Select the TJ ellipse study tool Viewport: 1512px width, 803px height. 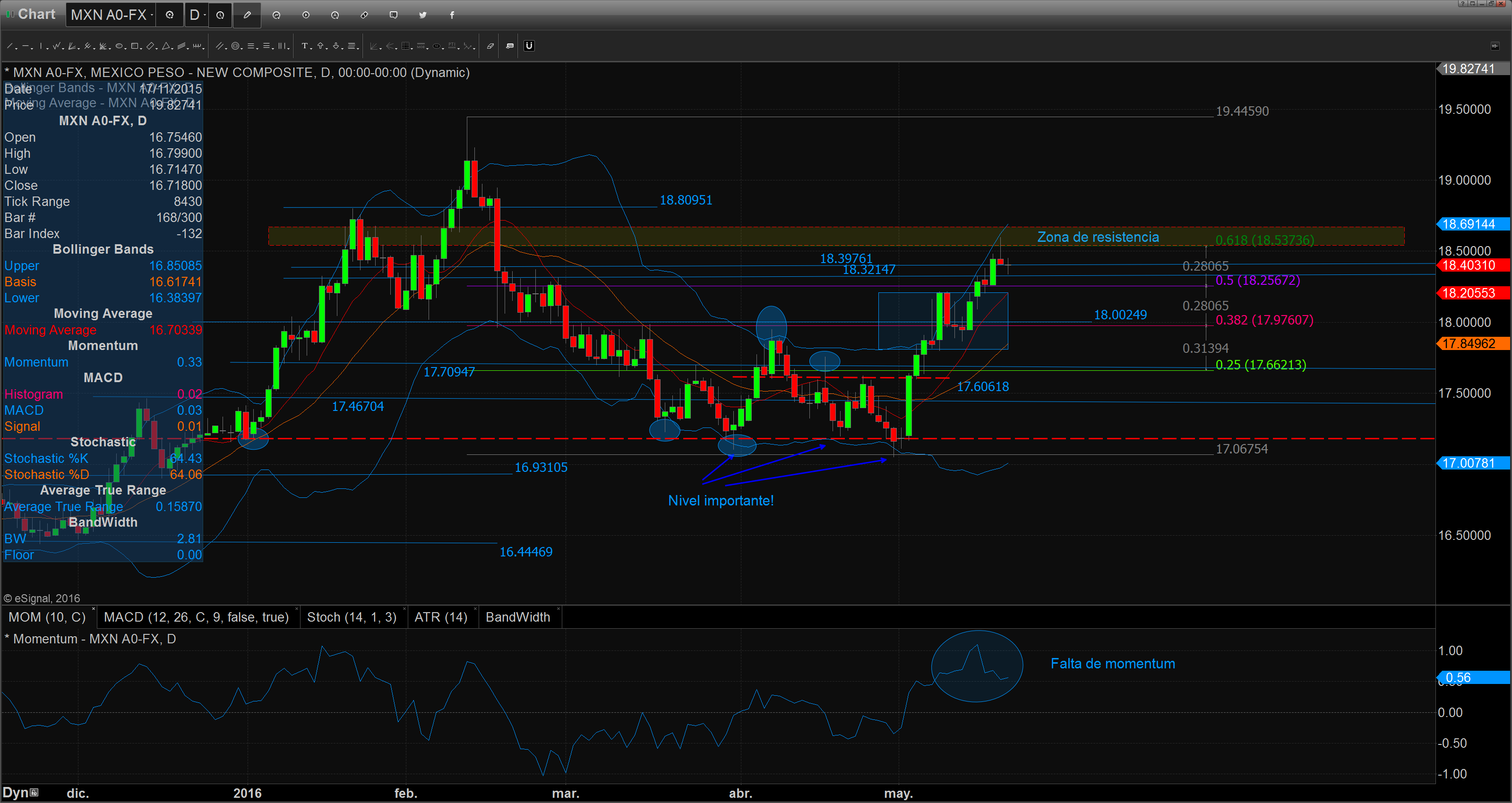pos(437,46)
